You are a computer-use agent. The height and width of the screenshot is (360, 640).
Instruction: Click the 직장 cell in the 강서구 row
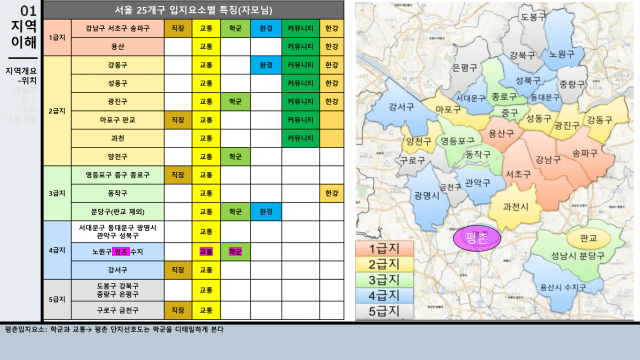pyautogui.click(x=178, y=270)
